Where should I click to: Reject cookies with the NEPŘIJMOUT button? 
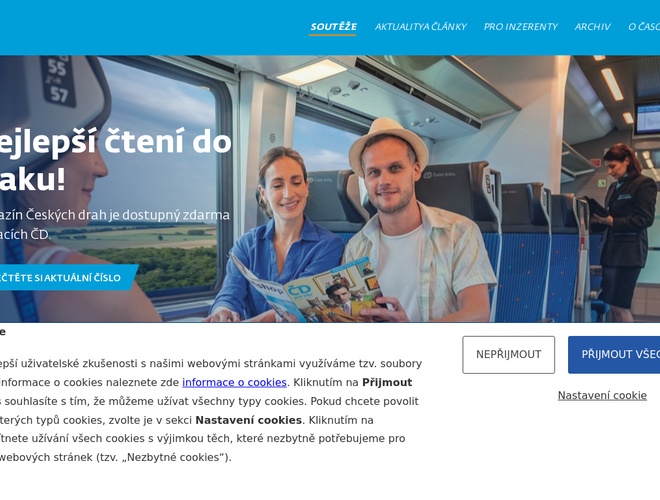coord(508,354)
